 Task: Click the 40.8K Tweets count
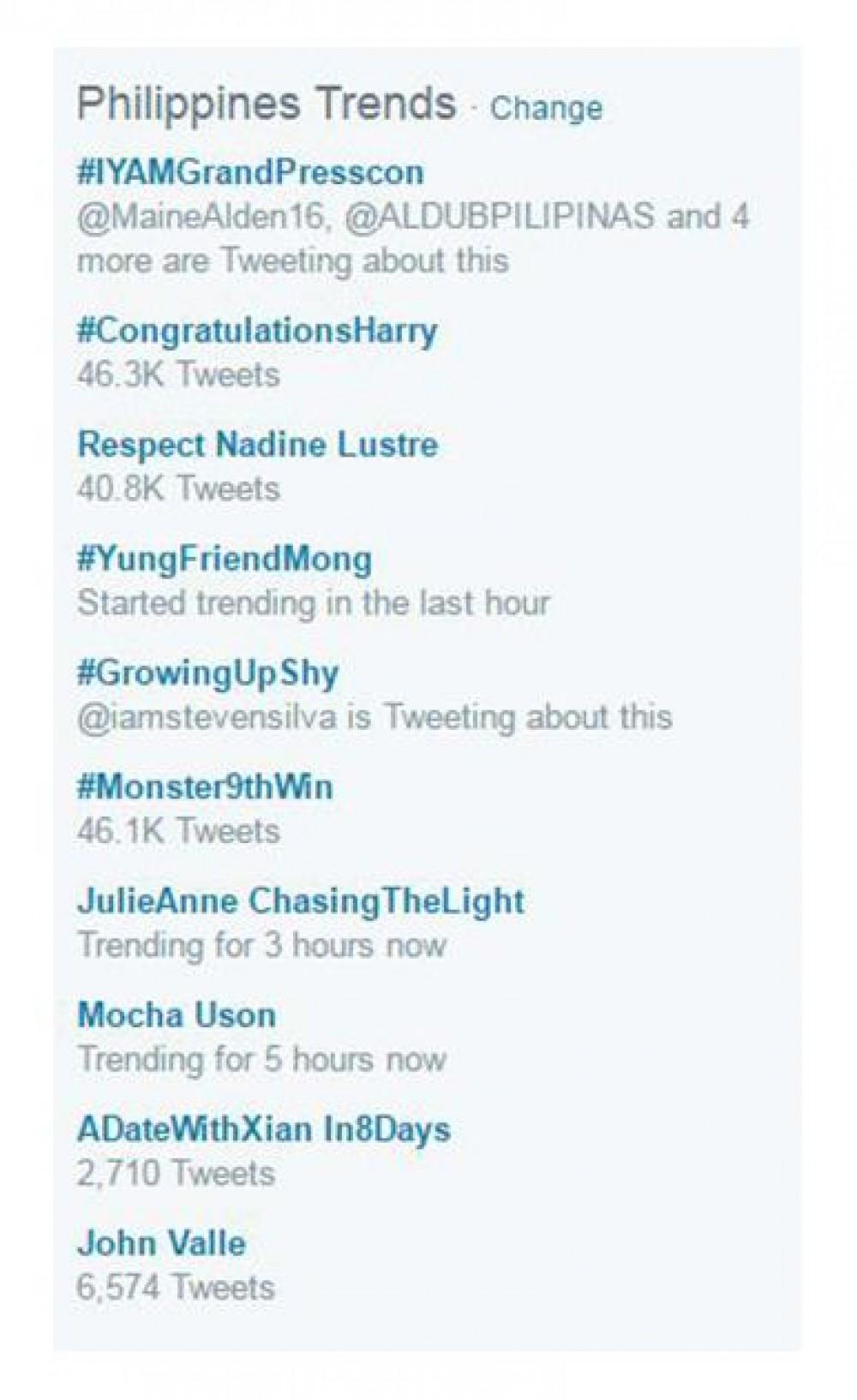pyautogui.click(x=178, y=489)
